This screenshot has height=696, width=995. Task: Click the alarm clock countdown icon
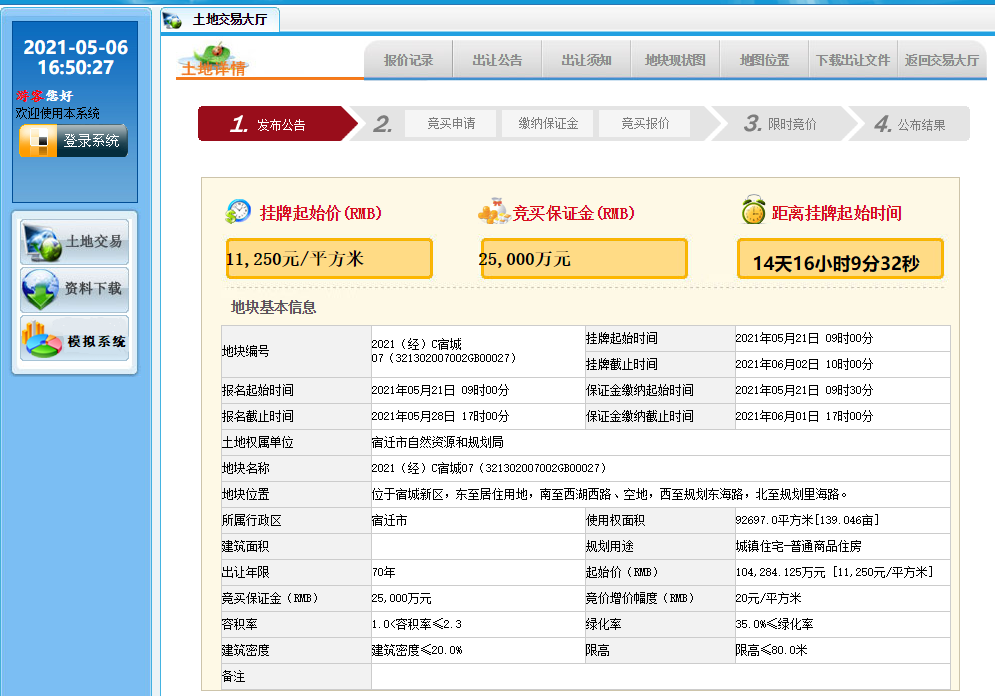(753, 212)
